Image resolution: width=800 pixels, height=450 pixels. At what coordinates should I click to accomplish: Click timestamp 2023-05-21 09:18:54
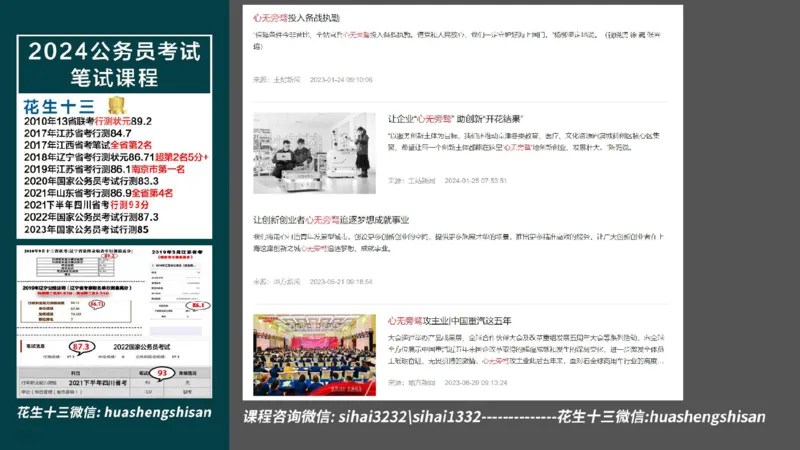tap(341, 282)
